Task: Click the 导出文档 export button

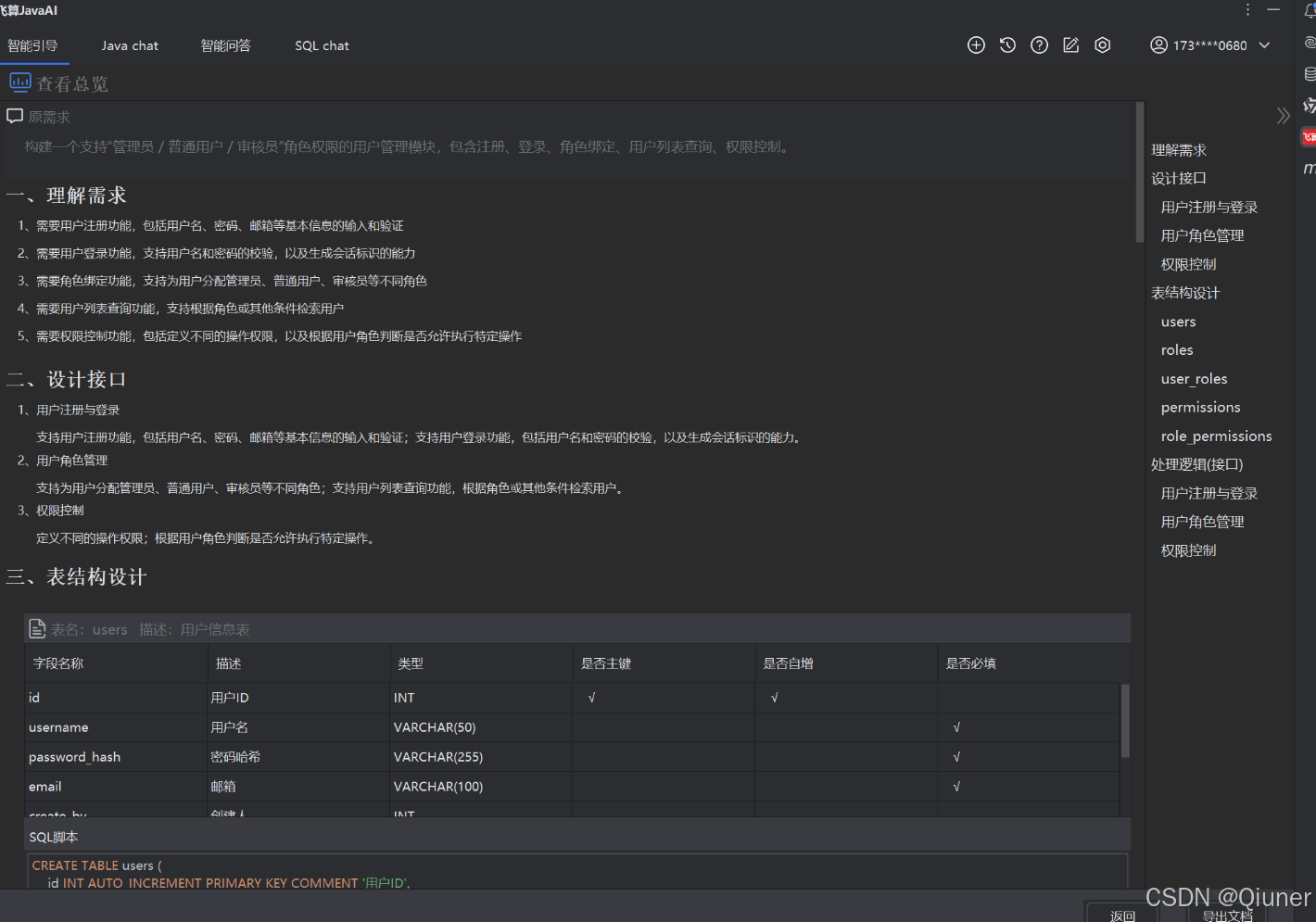Action: [1227, 915]
